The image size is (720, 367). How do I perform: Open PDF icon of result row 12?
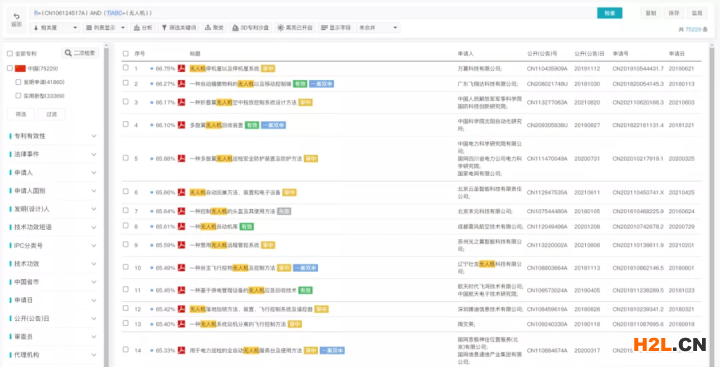point(181,309)
